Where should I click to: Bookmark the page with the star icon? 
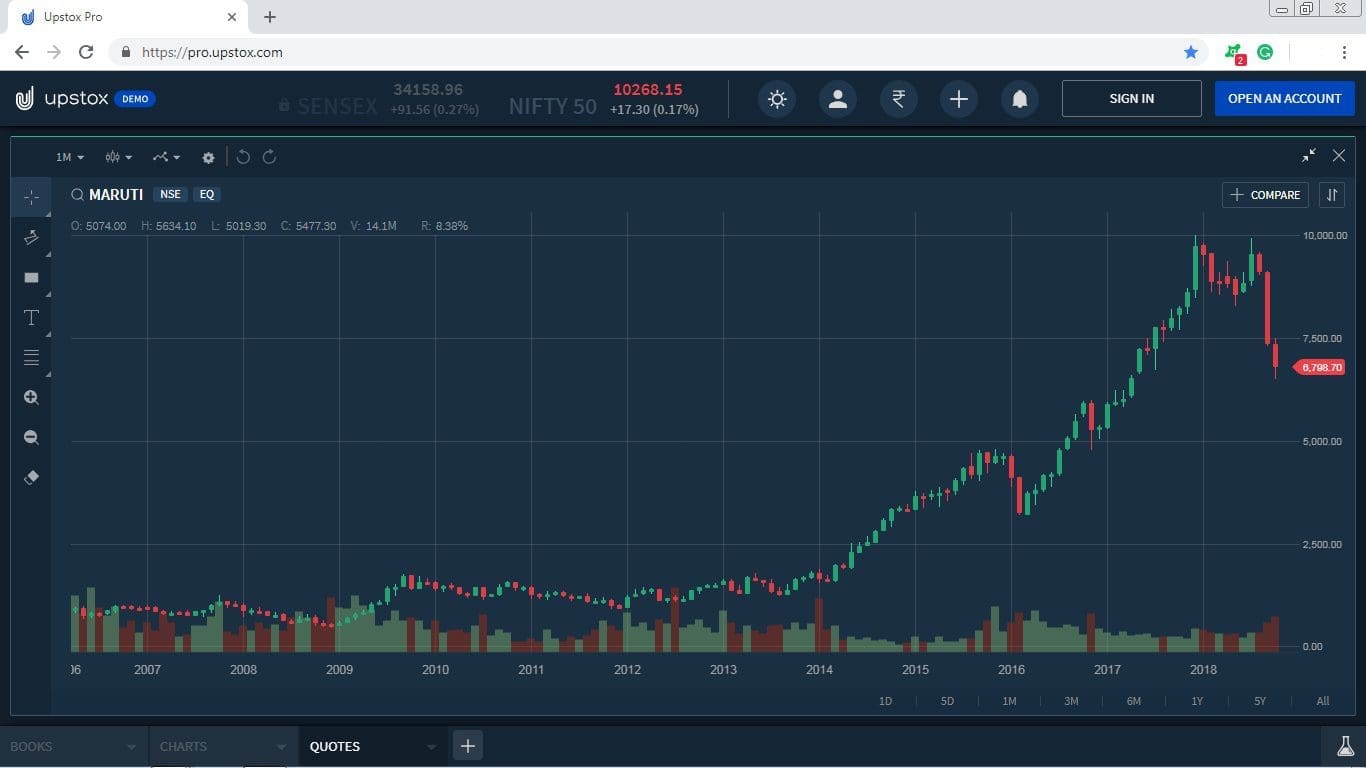click(1191, 51)
